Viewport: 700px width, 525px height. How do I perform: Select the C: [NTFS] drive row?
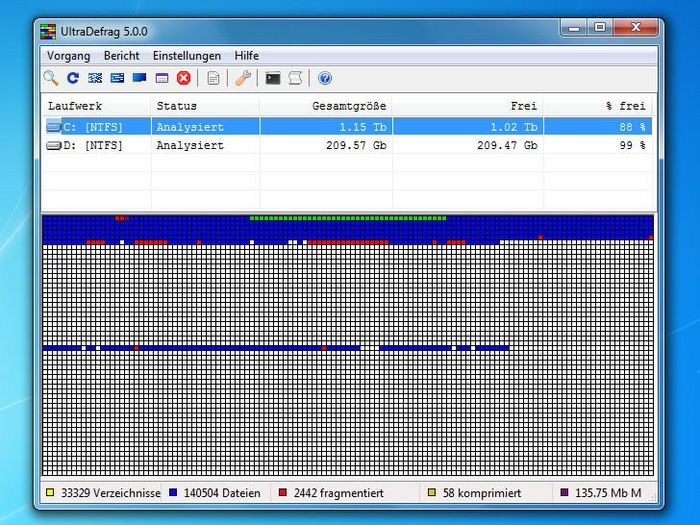(x=347, y=127)
